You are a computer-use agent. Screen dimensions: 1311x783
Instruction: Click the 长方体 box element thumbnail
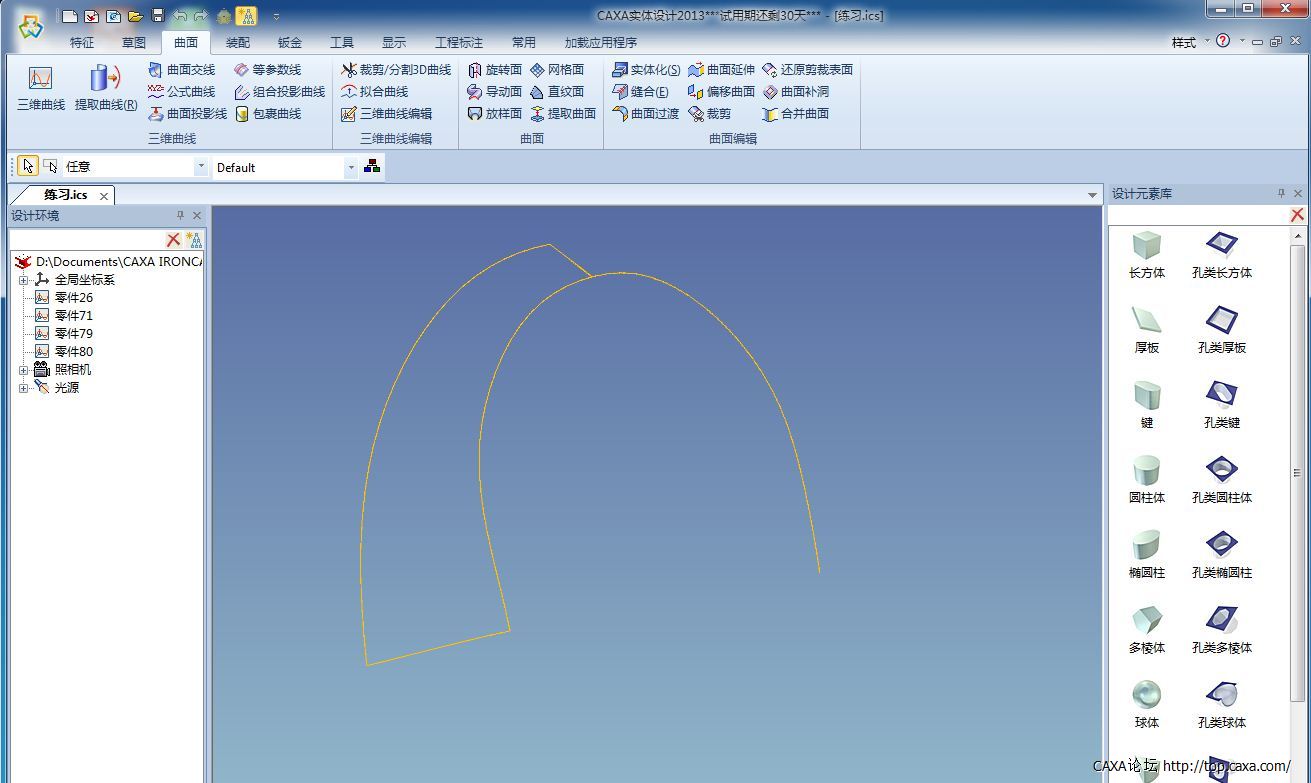(x=1147, y=245)
